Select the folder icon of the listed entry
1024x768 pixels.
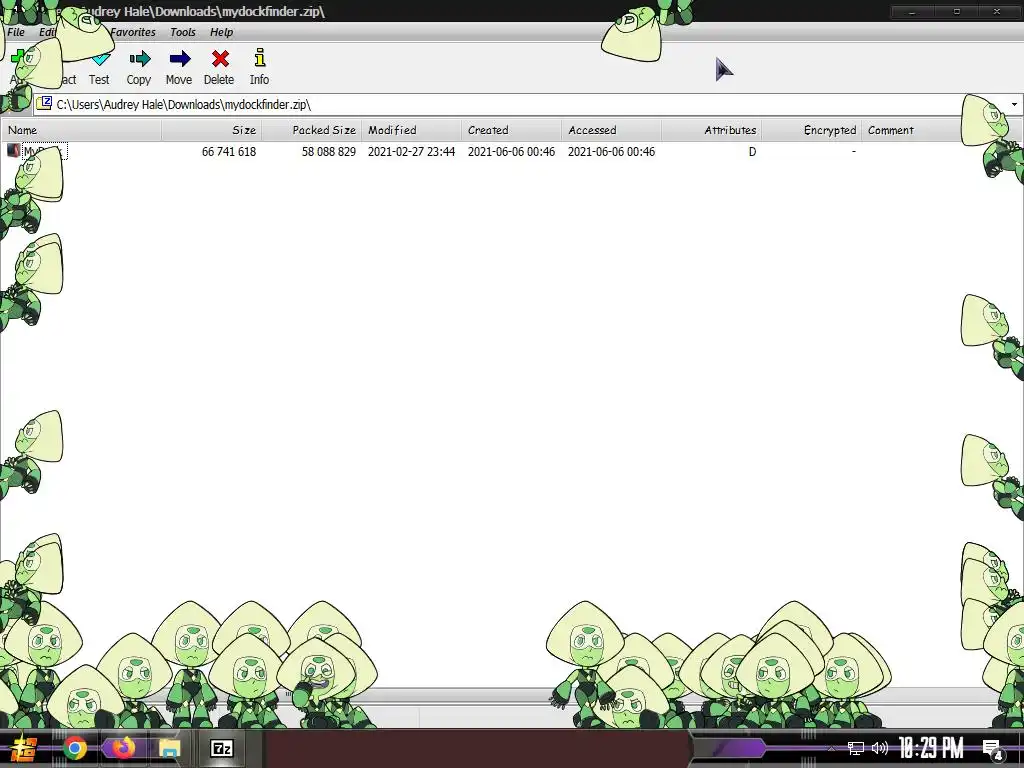pyautogui.click(x=13, y=151)
